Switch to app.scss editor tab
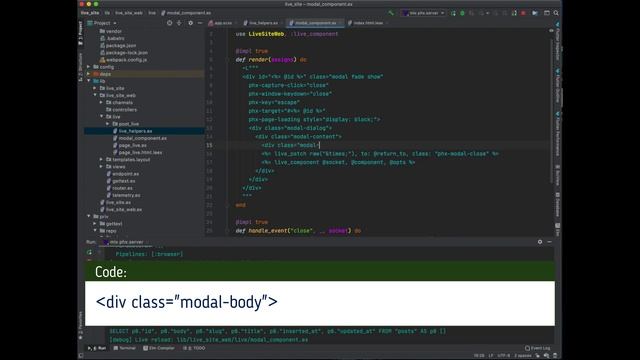Image resolution: width=640 pixels, height=360 pixels. pyautogui.click(x=222, y=23)
